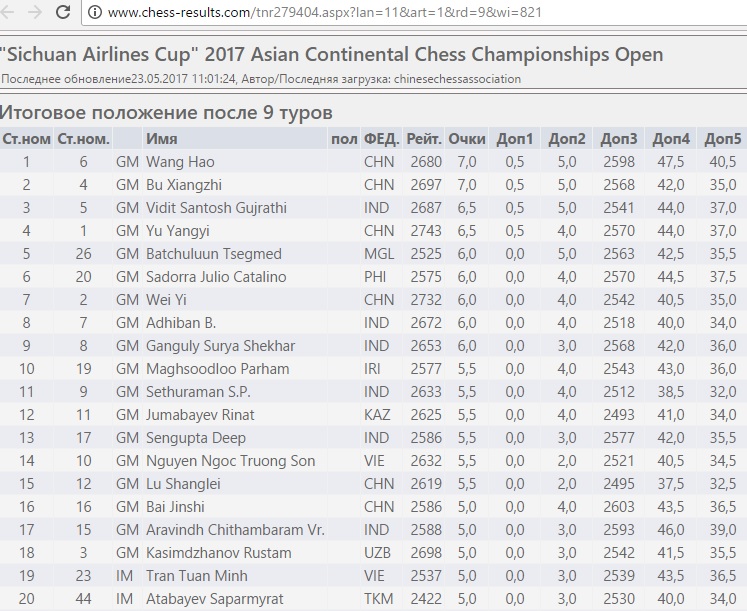Click the ФЕД. column header
Image resolution: width=747 pixels, height=611 pixels.
(381, 139)
